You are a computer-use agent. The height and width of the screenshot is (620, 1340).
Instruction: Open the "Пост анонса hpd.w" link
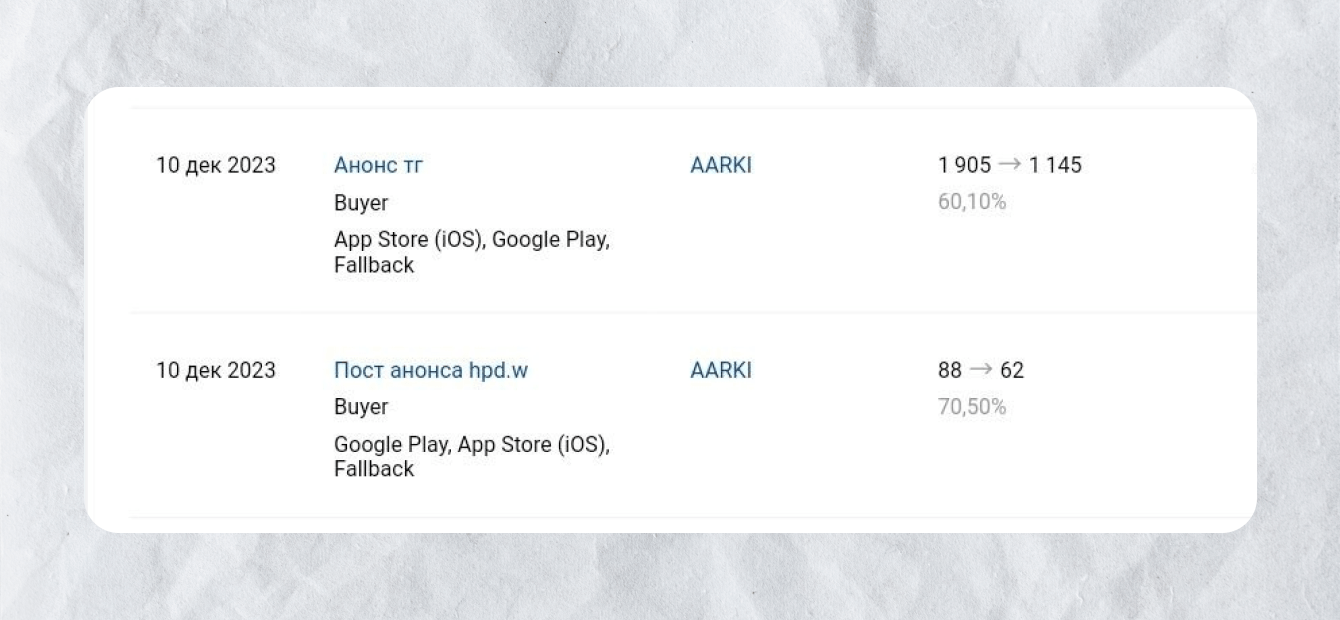click(x=430, y=371)
